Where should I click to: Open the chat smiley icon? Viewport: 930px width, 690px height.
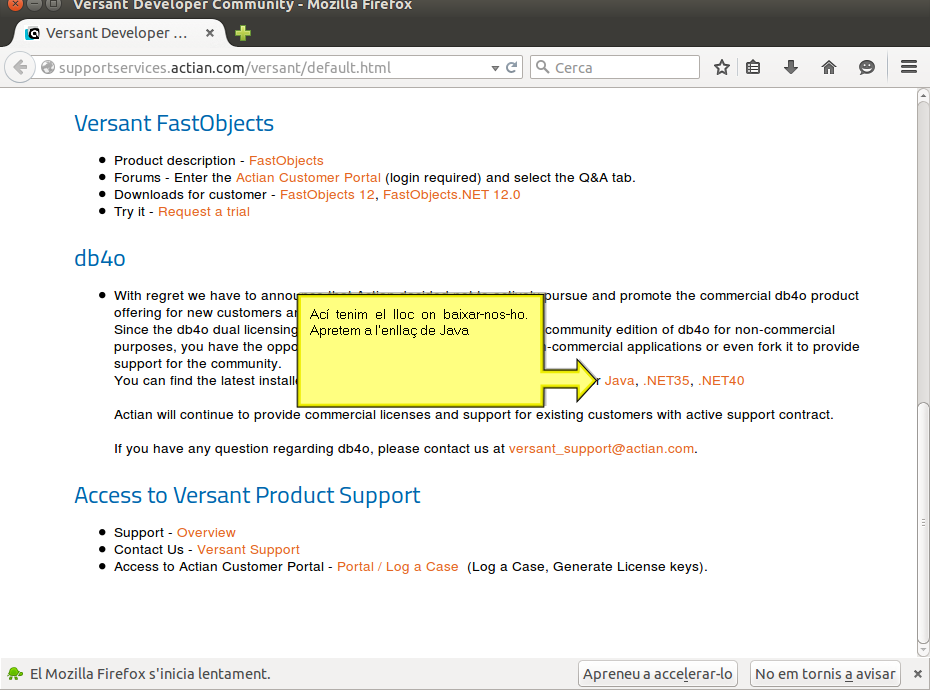pyautogui.click(x=867, y=67)
